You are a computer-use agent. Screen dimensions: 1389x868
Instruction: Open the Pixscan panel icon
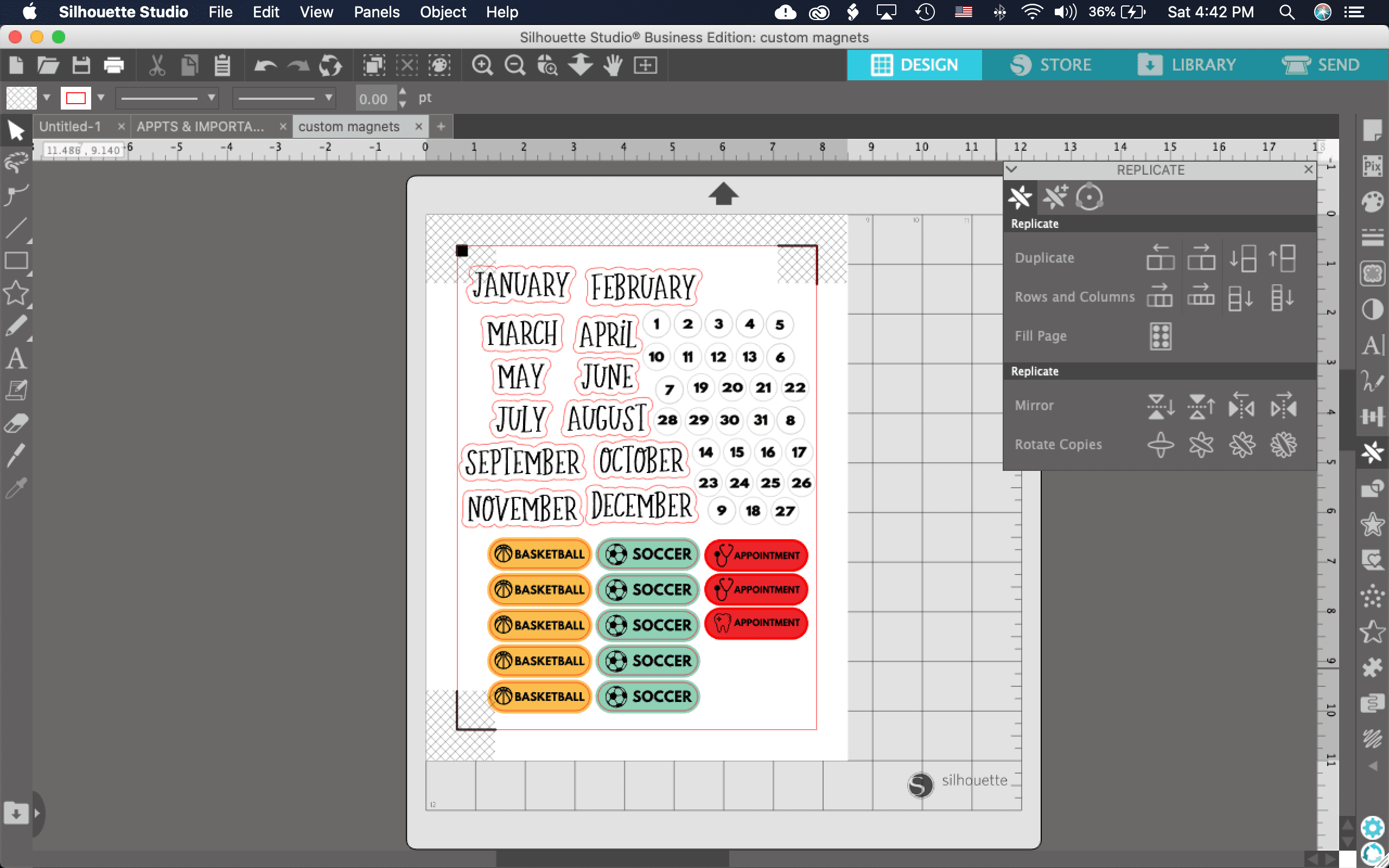[1372, 167]
